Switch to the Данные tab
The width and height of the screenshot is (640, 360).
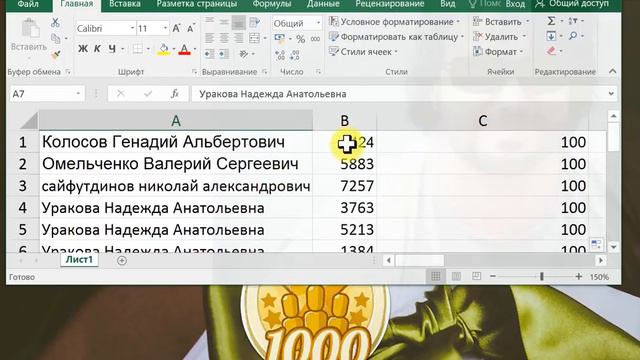[x=323, y=4]
